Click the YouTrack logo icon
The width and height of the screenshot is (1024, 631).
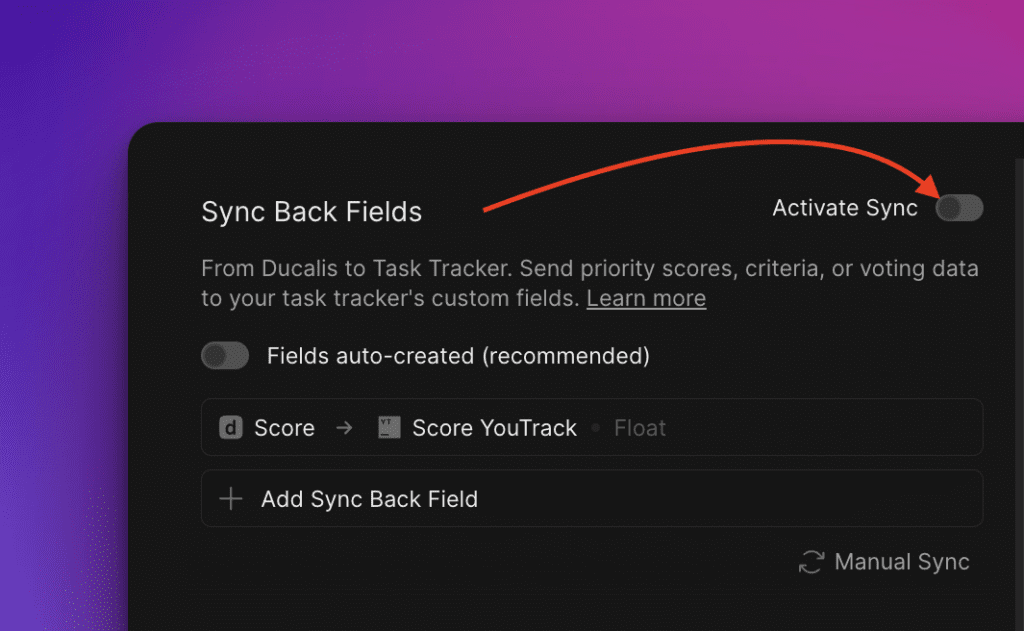point(389,428)
